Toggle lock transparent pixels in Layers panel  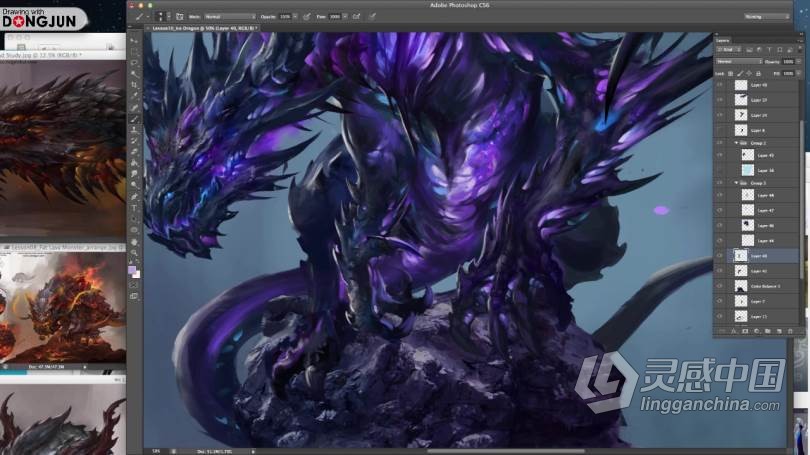tap(730, 74)
